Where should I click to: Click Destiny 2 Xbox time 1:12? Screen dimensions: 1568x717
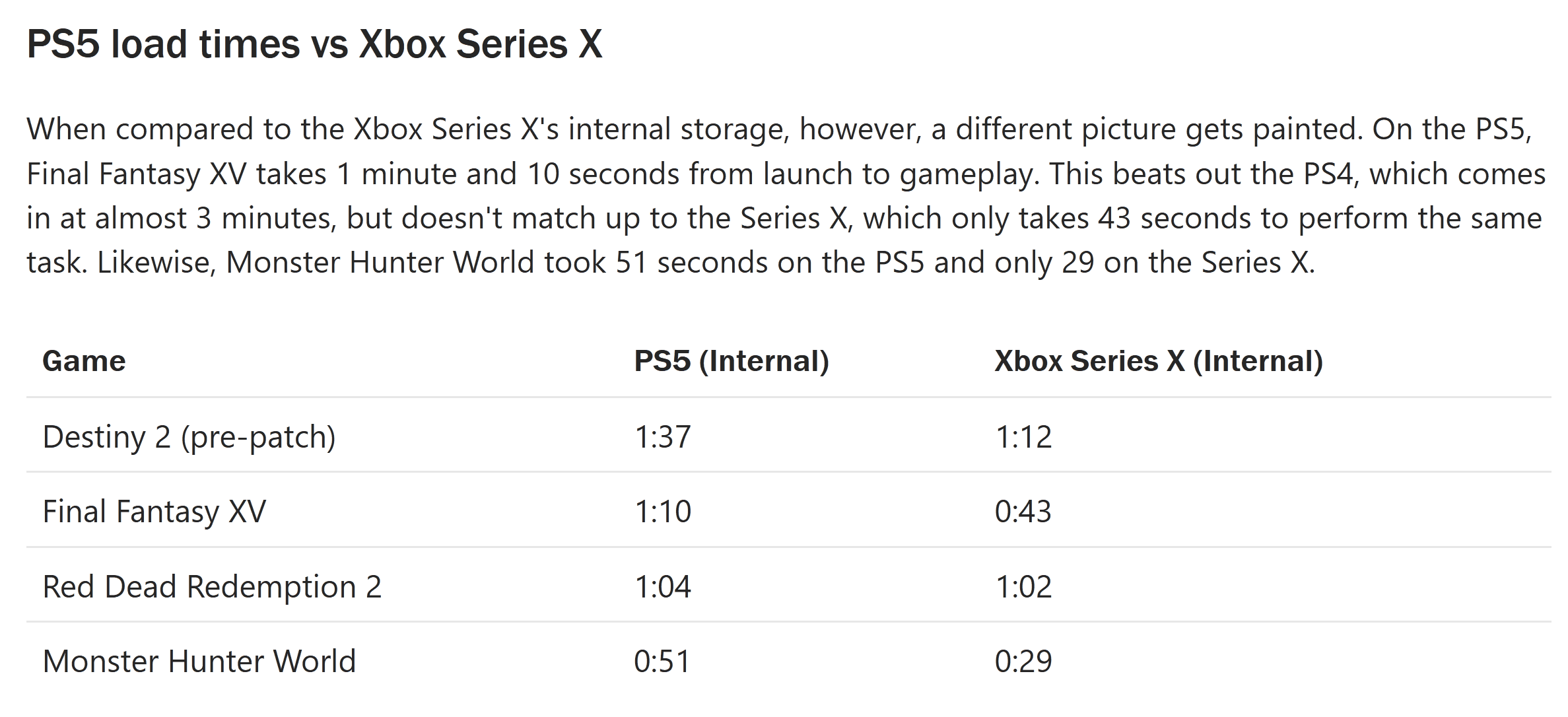pos(1023,437)
